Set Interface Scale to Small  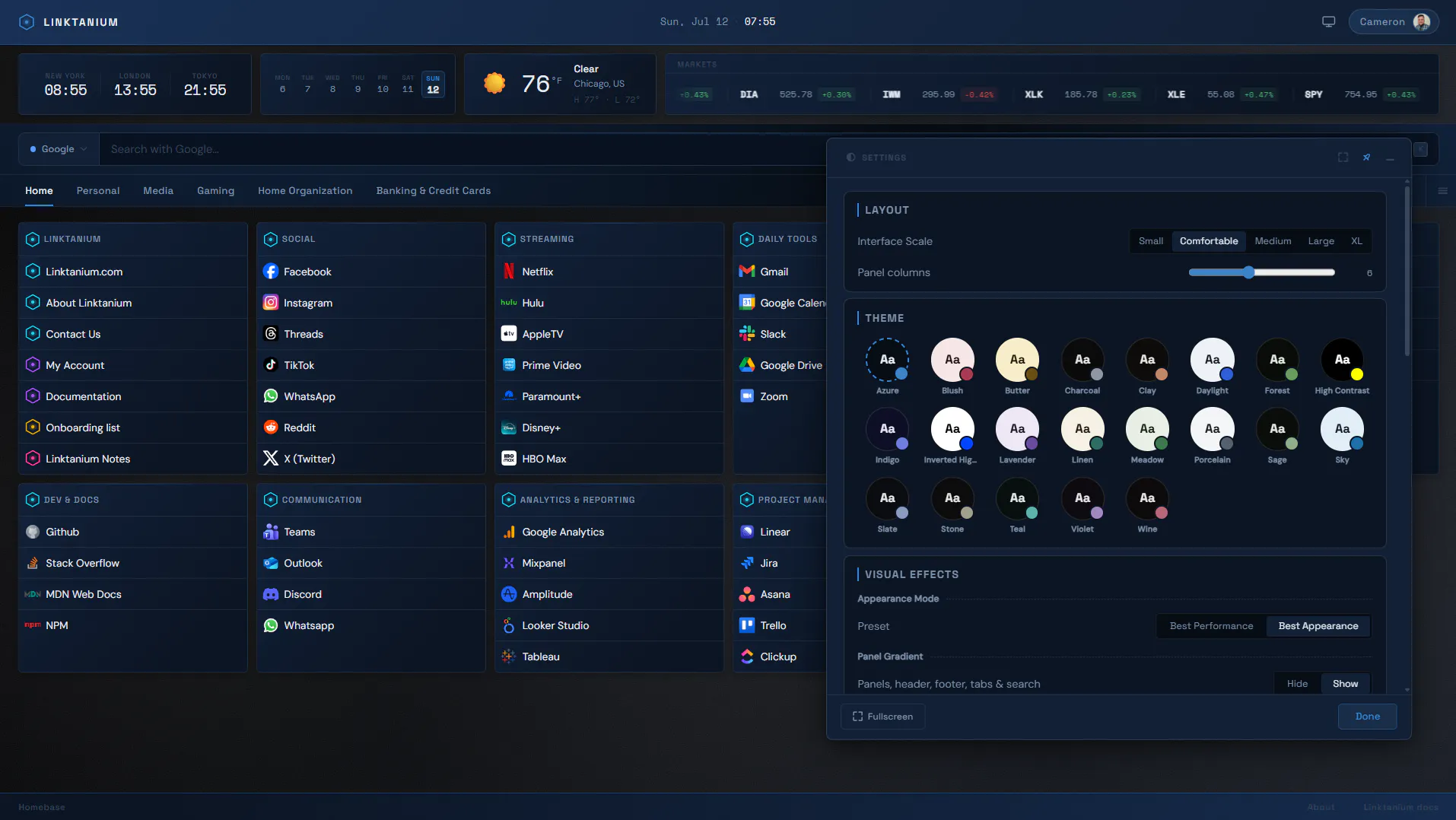point(1150,241)
